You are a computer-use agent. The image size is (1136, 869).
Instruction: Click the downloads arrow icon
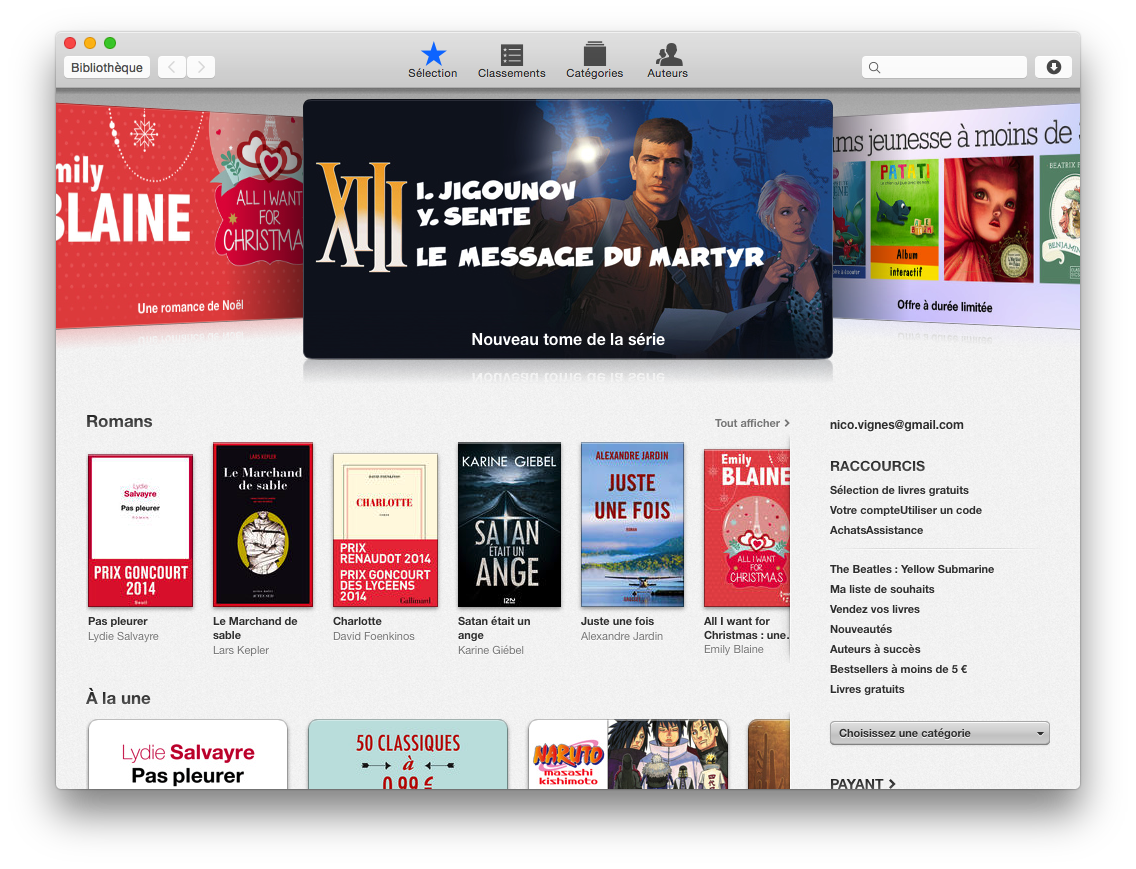1053,67
